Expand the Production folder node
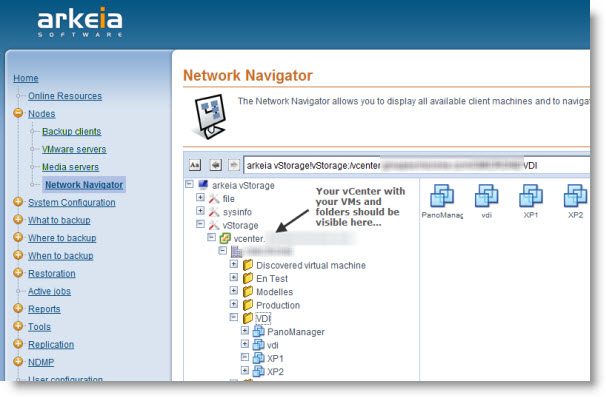606x397 pixels. click(233, 304)
